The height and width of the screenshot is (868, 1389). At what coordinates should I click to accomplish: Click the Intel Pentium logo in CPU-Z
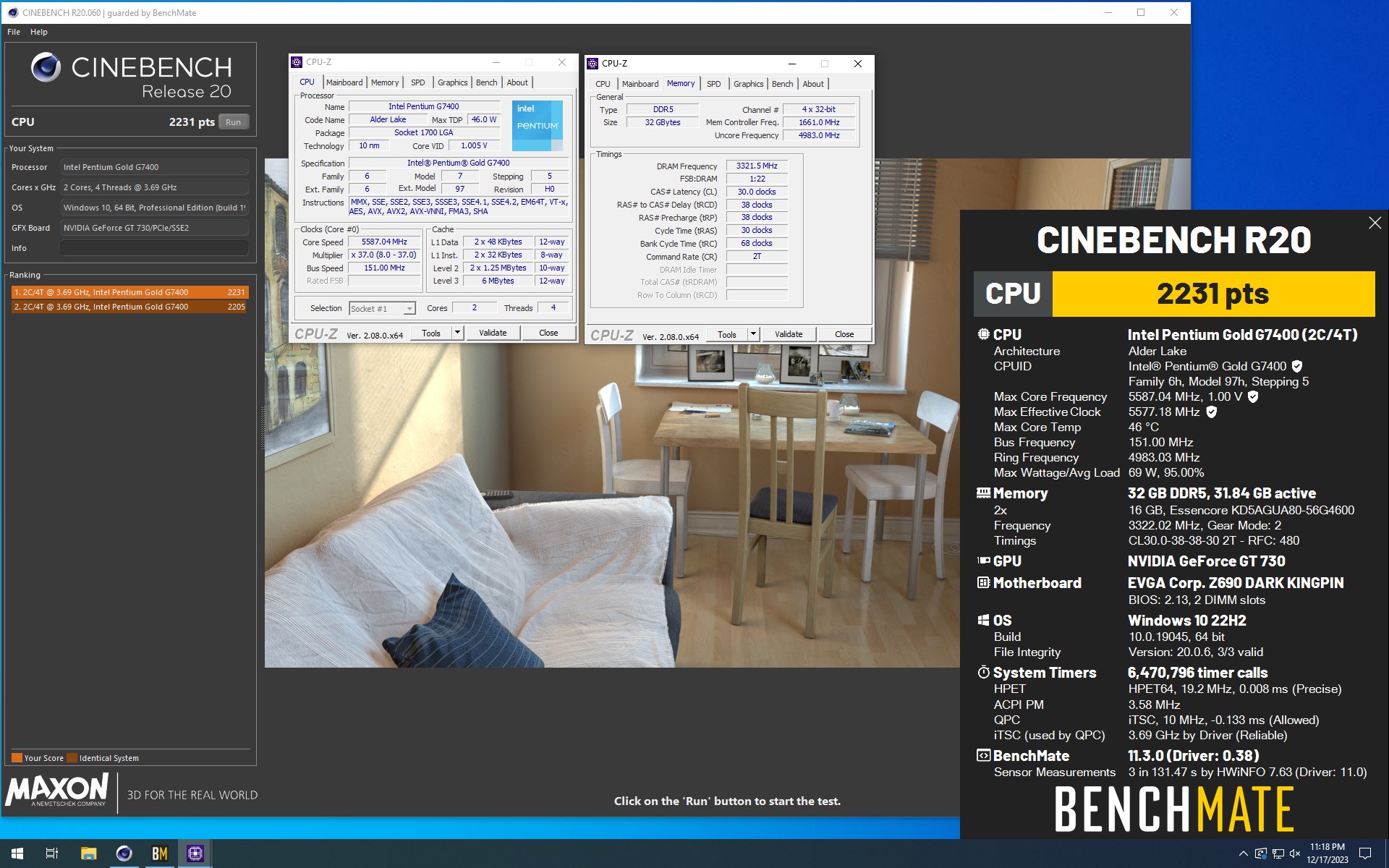pos(538,126)
